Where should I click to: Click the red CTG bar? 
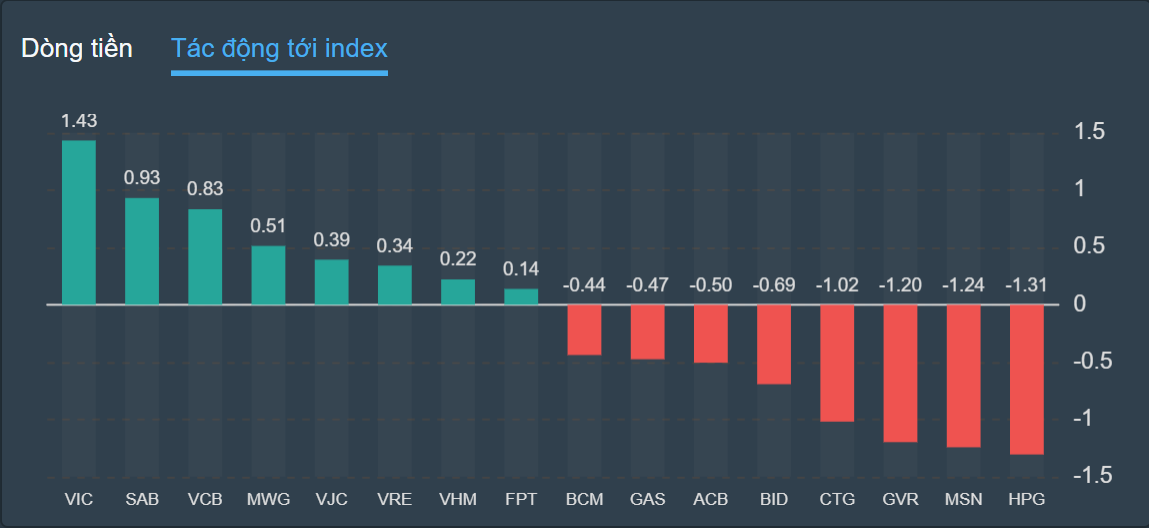coord(837,363)
